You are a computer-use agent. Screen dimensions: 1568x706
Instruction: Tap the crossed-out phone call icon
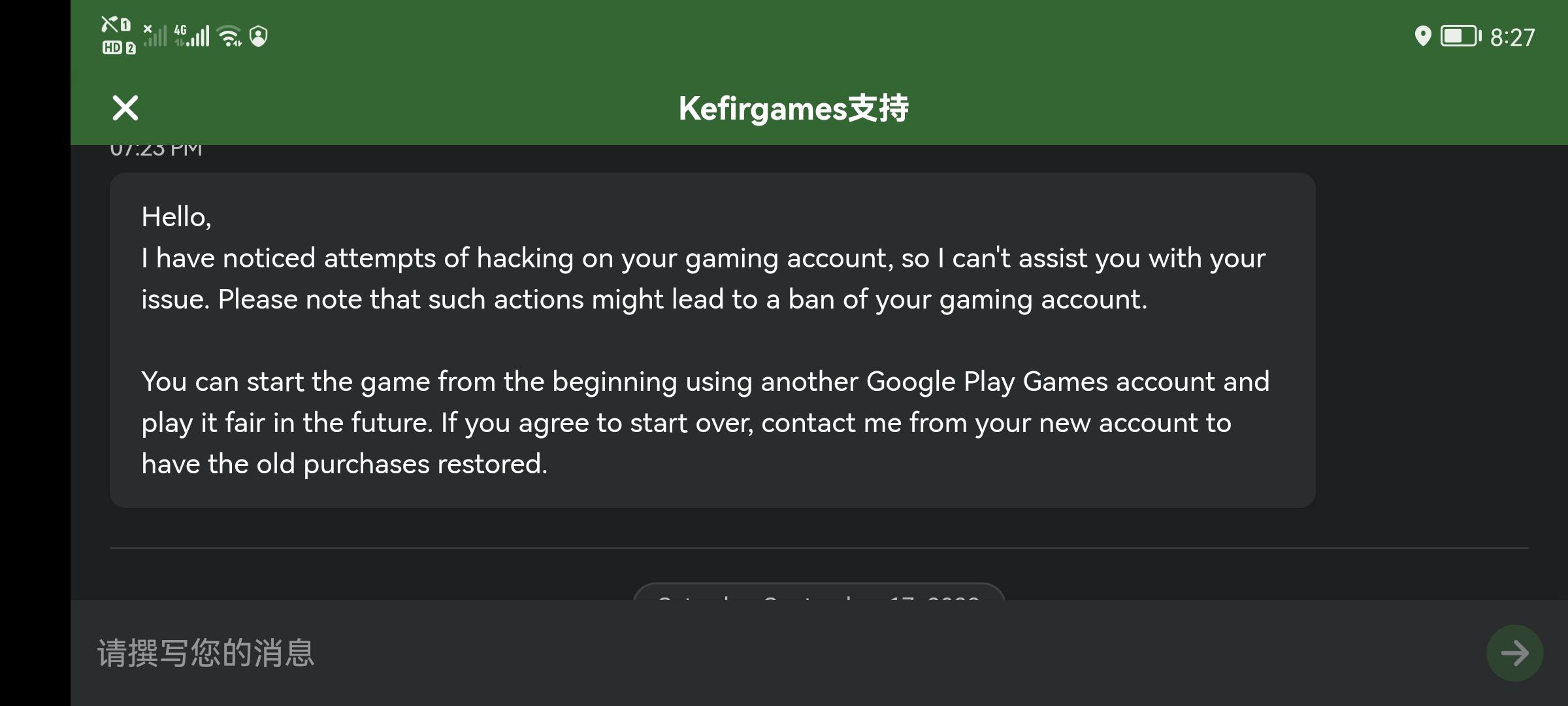click(109, 24)
